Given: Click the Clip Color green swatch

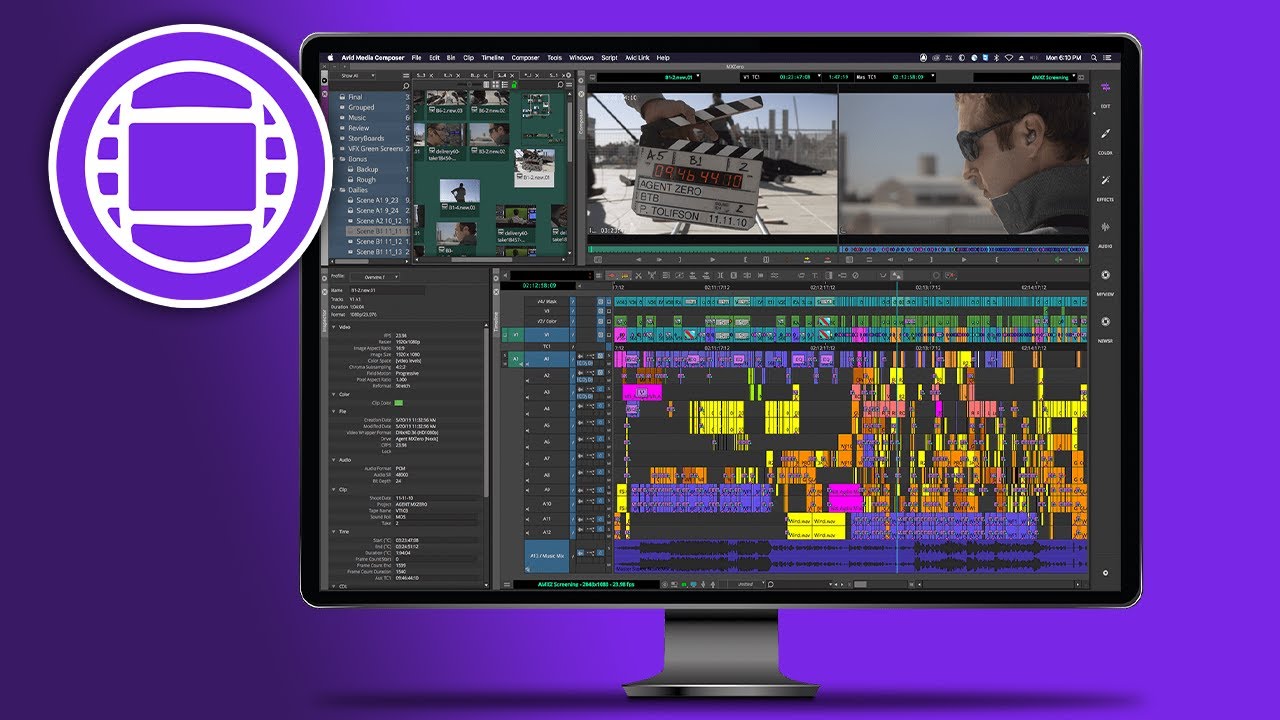Looking at the screenshot, I should 399,403.
